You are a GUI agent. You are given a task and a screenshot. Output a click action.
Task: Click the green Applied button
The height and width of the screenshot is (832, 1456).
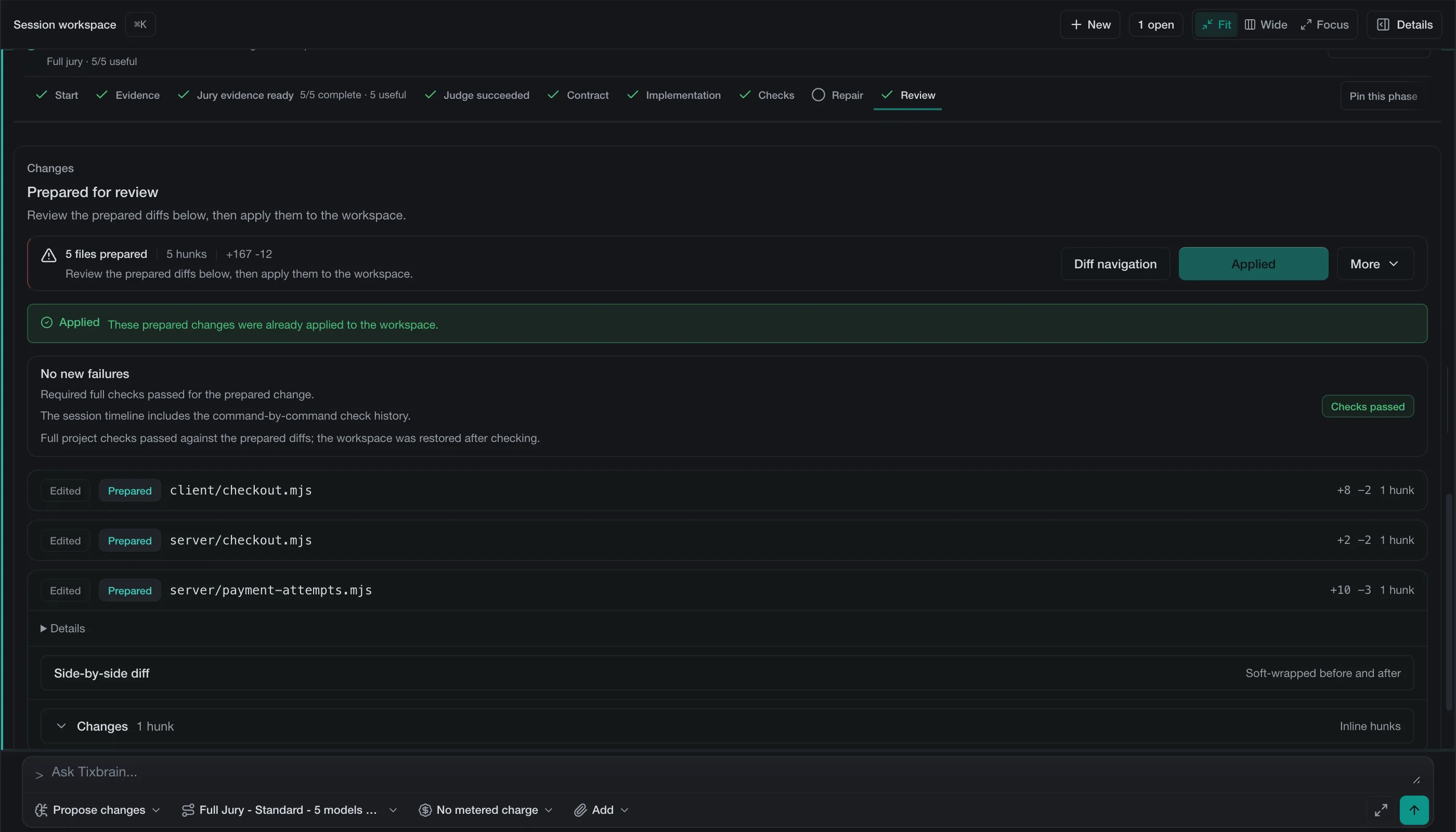pyautogui.click(x=1253, y=264)
